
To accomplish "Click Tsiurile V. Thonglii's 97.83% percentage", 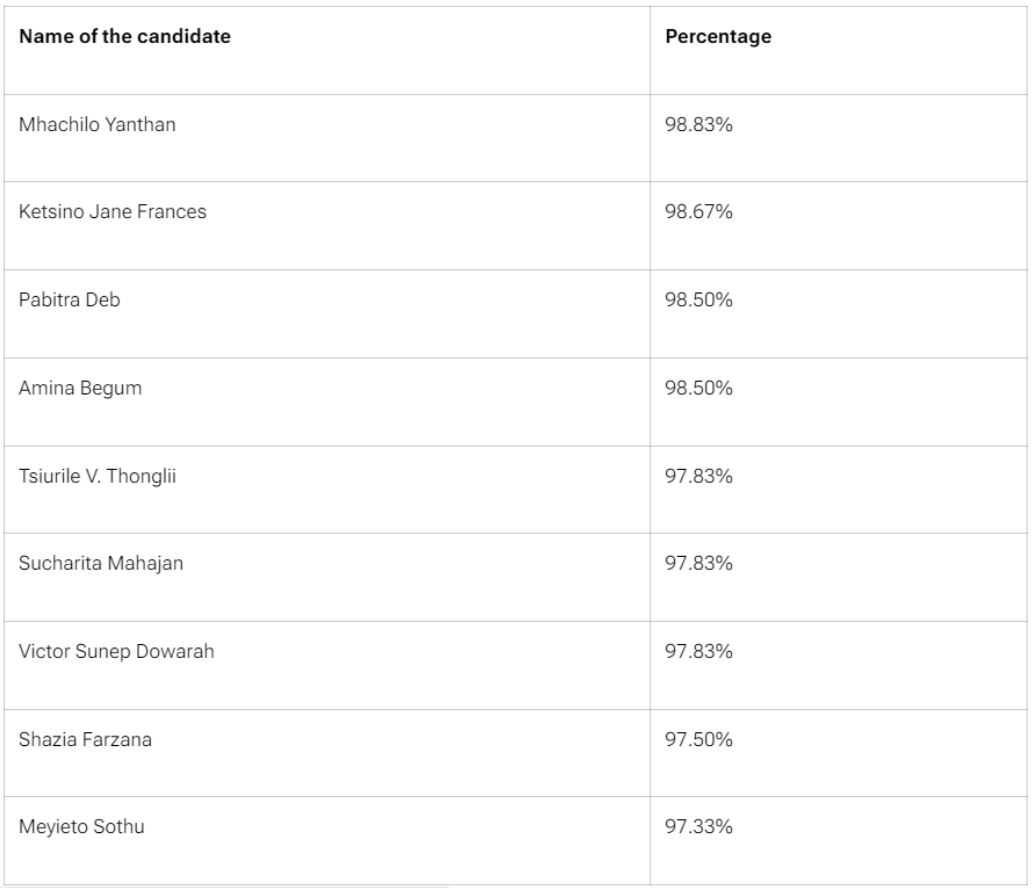I will pyautogui.click(x=699, y=476).
